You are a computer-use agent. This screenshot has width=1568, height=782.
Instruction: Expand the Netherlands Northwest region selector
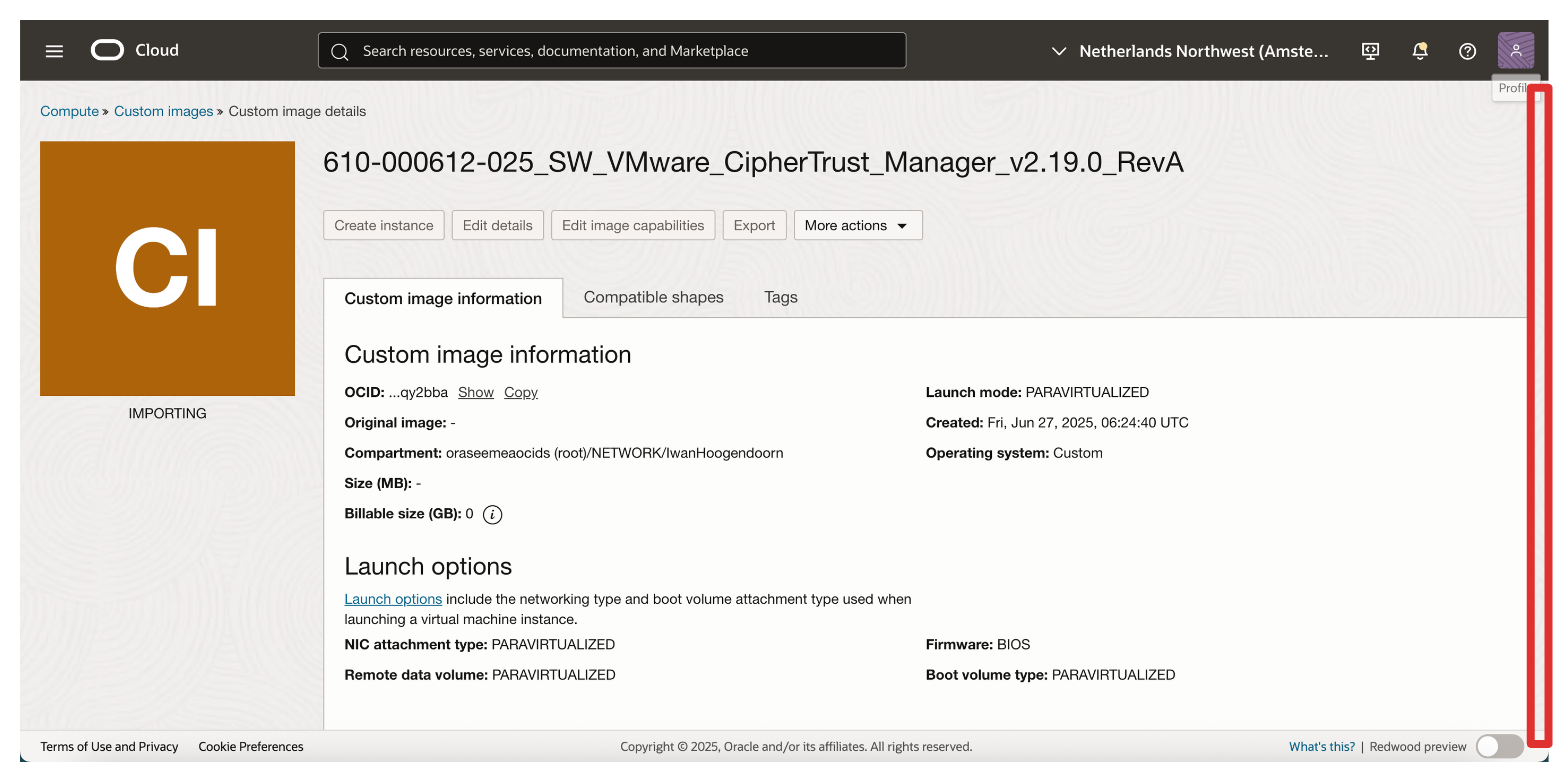click(1190, 51)
